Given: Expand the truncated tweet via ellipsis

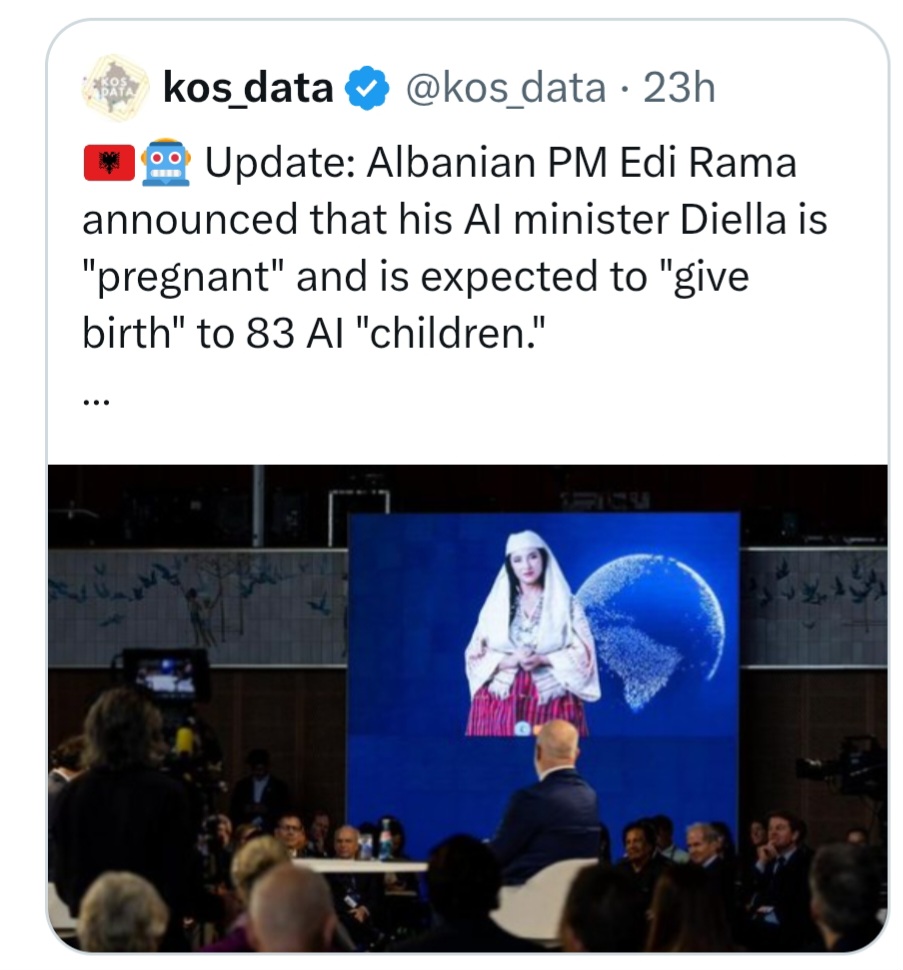Looking at the screenshot, I should (96, 396).
